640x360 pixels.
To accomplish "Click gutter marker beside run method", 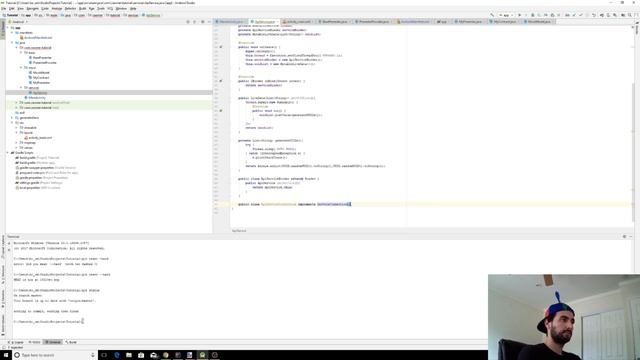I will [x=221, y=111].
